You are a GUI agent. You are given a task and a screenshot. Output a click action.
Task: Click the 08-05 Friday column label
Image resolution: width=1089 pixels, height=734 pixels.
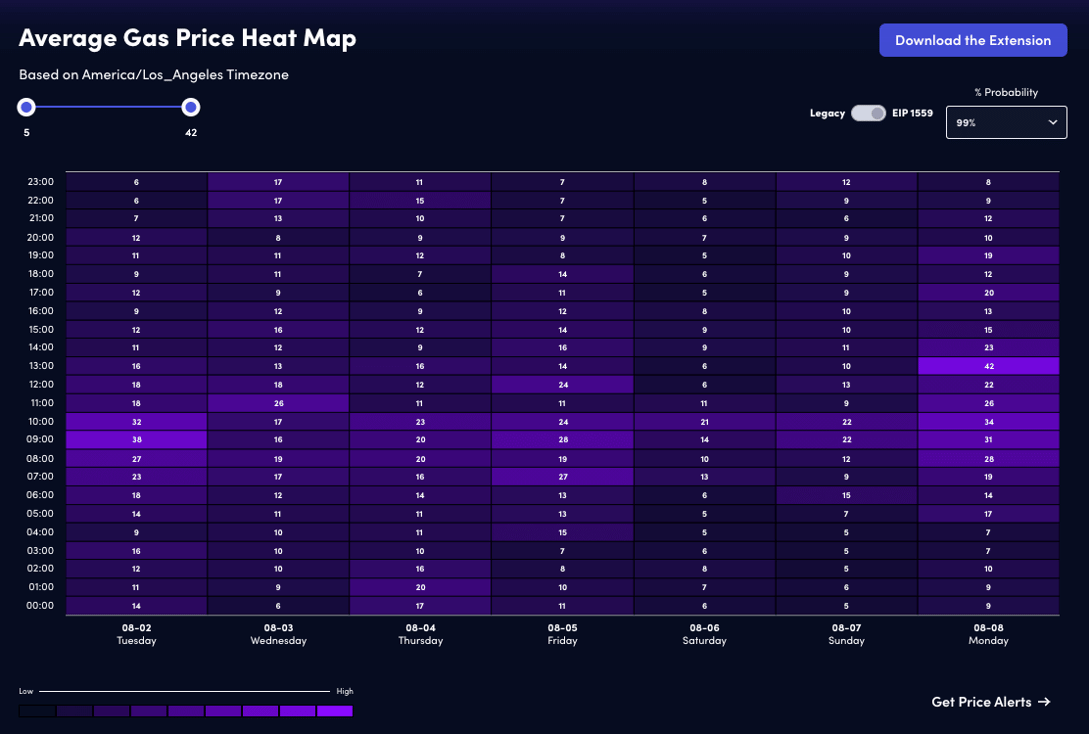click(562, 634)
